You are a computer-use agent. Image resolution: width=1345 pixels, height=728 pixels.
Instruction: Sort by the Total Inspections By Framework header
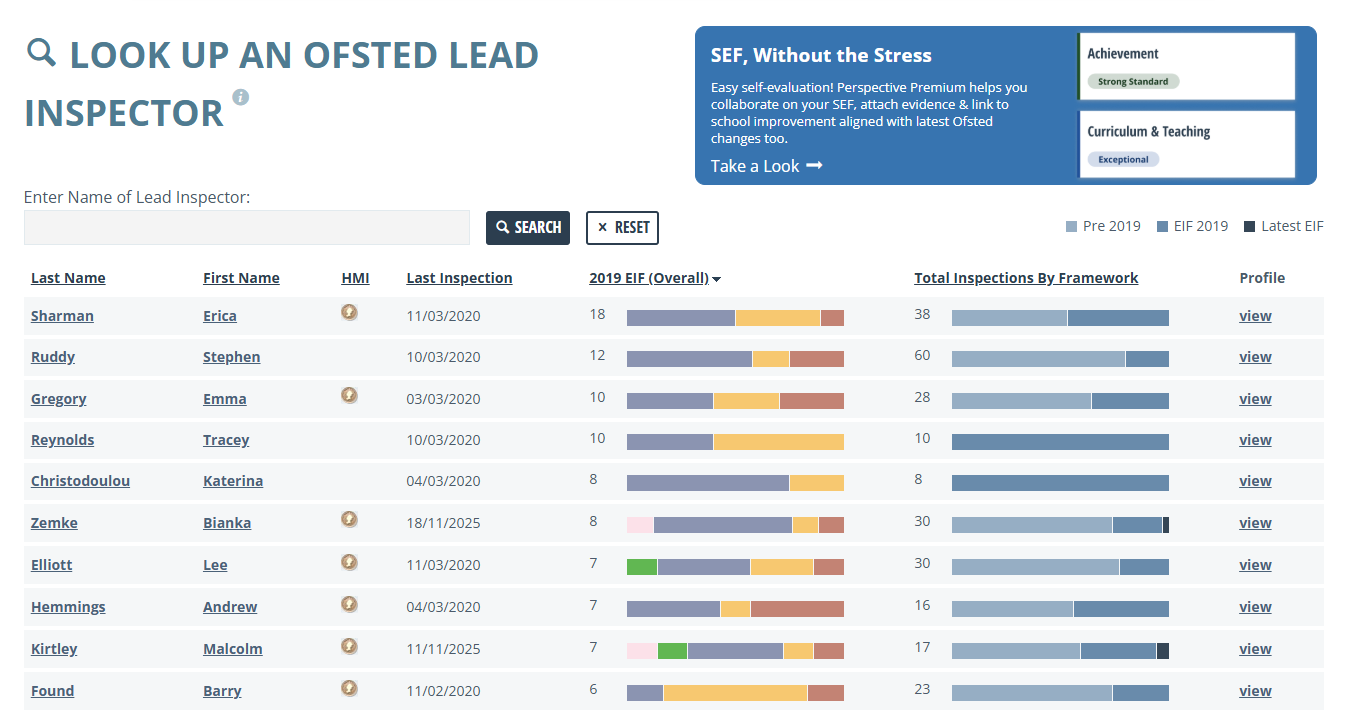1026,278
